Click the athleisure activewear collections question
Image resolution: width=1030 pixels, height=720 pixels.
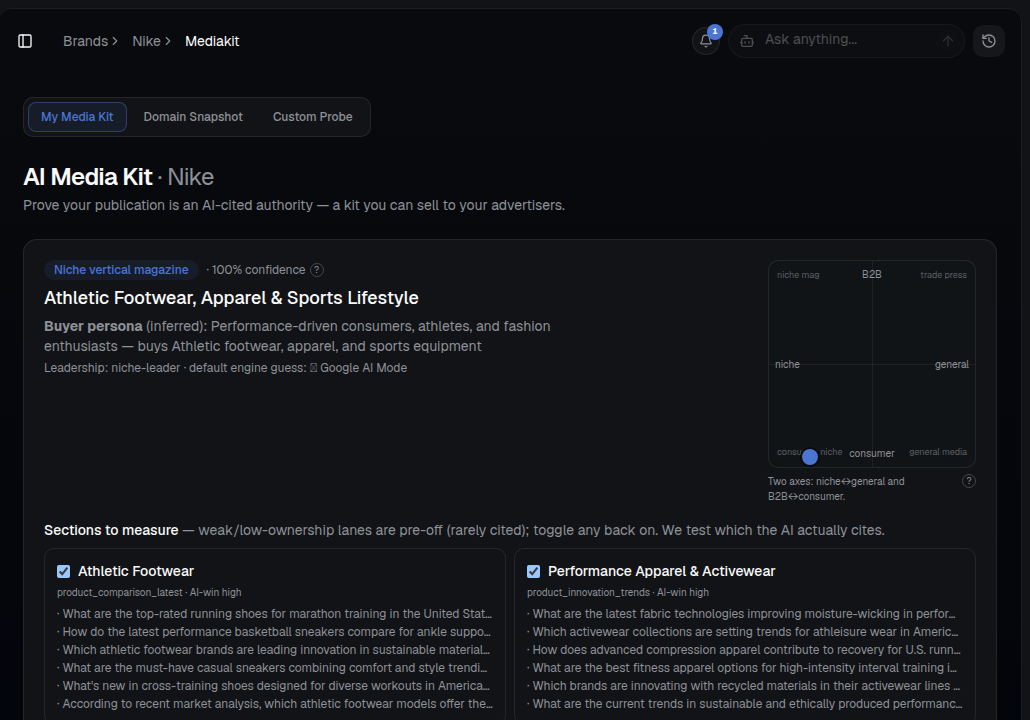(744, 632)
